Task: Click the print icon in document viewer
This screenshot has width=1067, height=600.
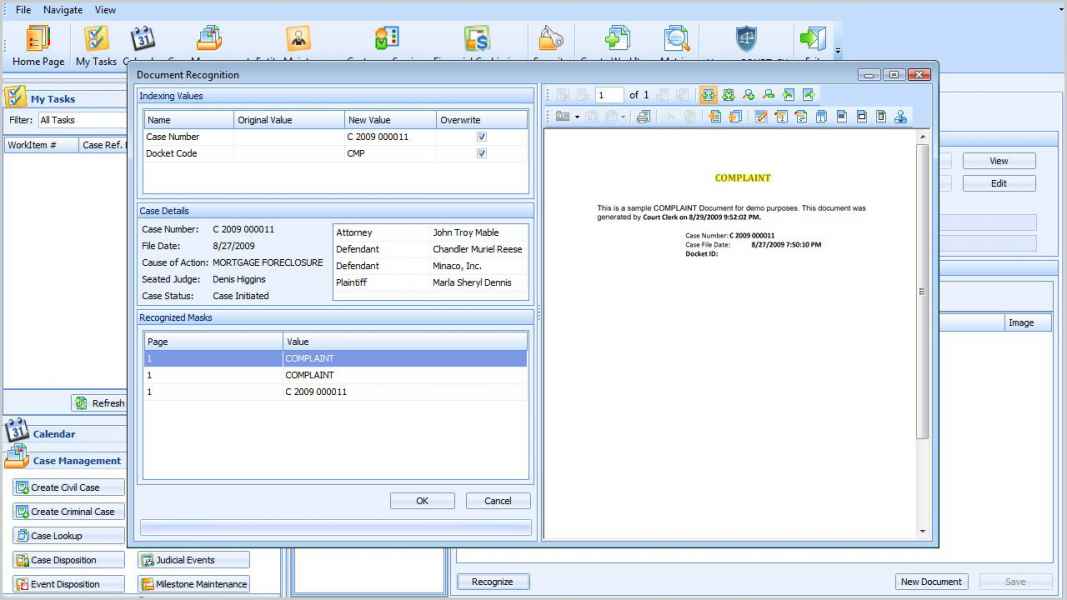Action: (x=641, y=117)
